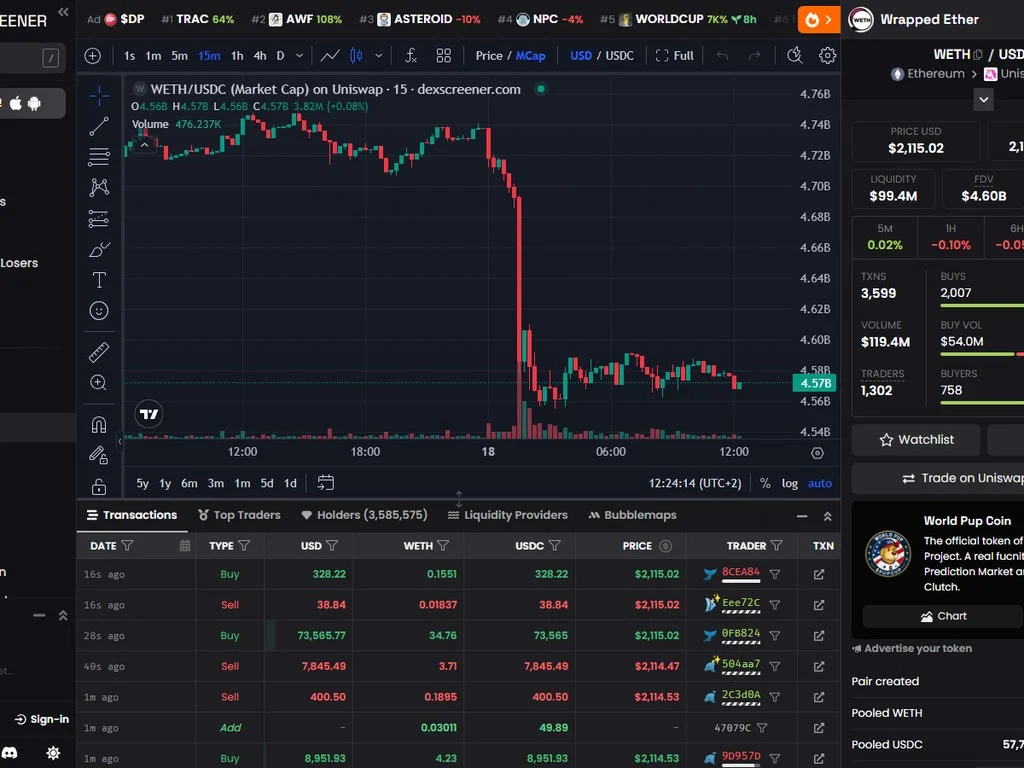Click Sign-in in sidebar
This screenshot has height=768, width=1024.
coord(42,719)
